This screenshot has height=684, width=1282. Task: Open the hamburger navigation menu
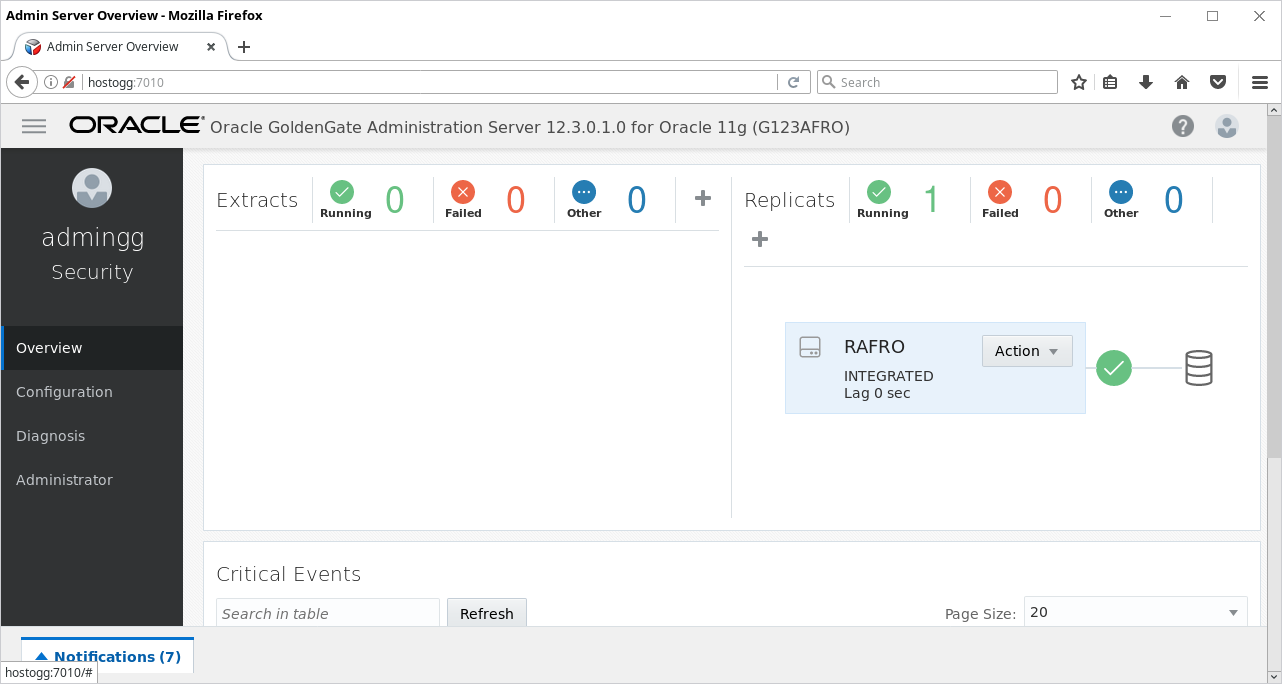pos(34,126)
